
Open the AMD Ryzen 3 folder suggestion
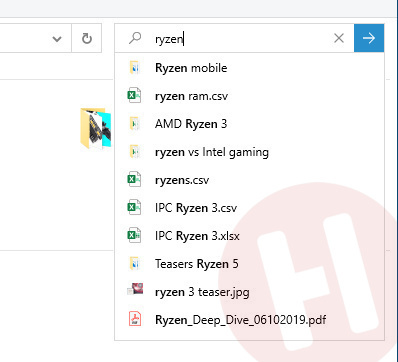tap(249, 124)
